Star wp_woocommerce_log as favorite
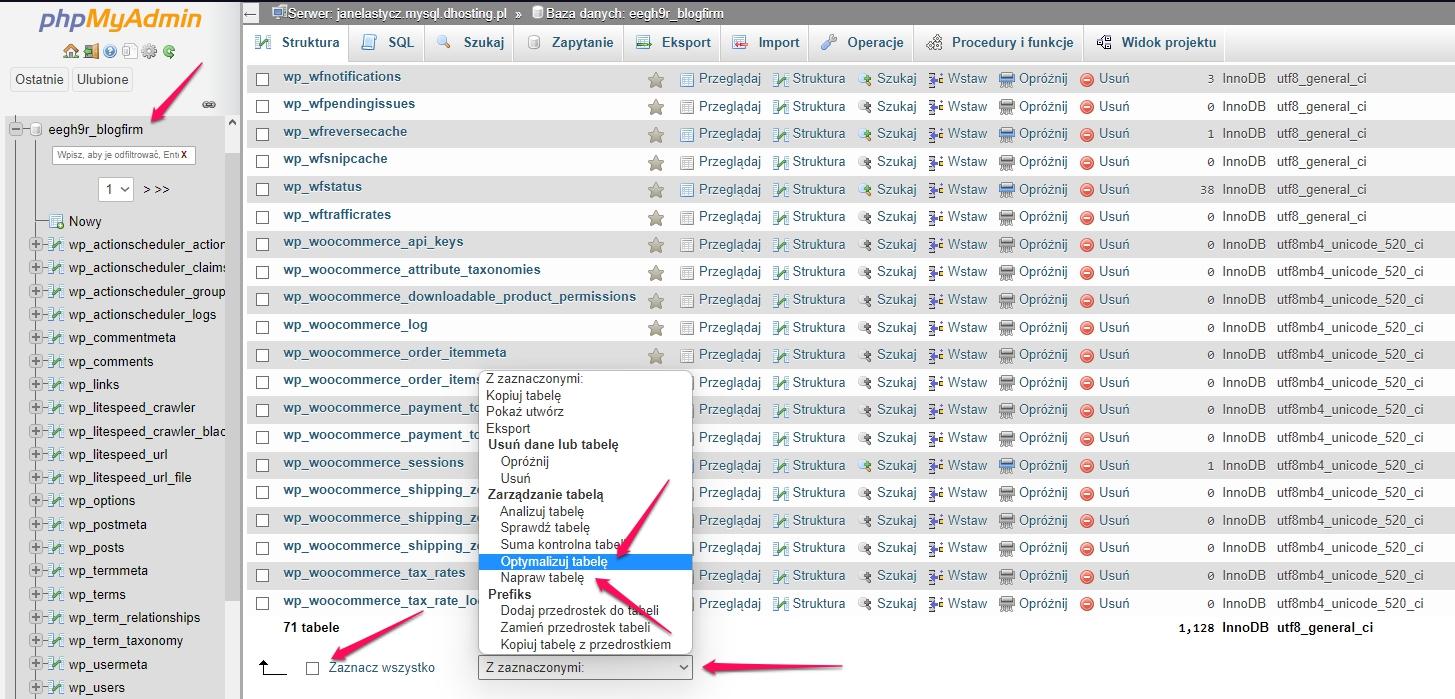Image resolution: width=1455 pixels, height=699 pixels. (x=656, y=328)
